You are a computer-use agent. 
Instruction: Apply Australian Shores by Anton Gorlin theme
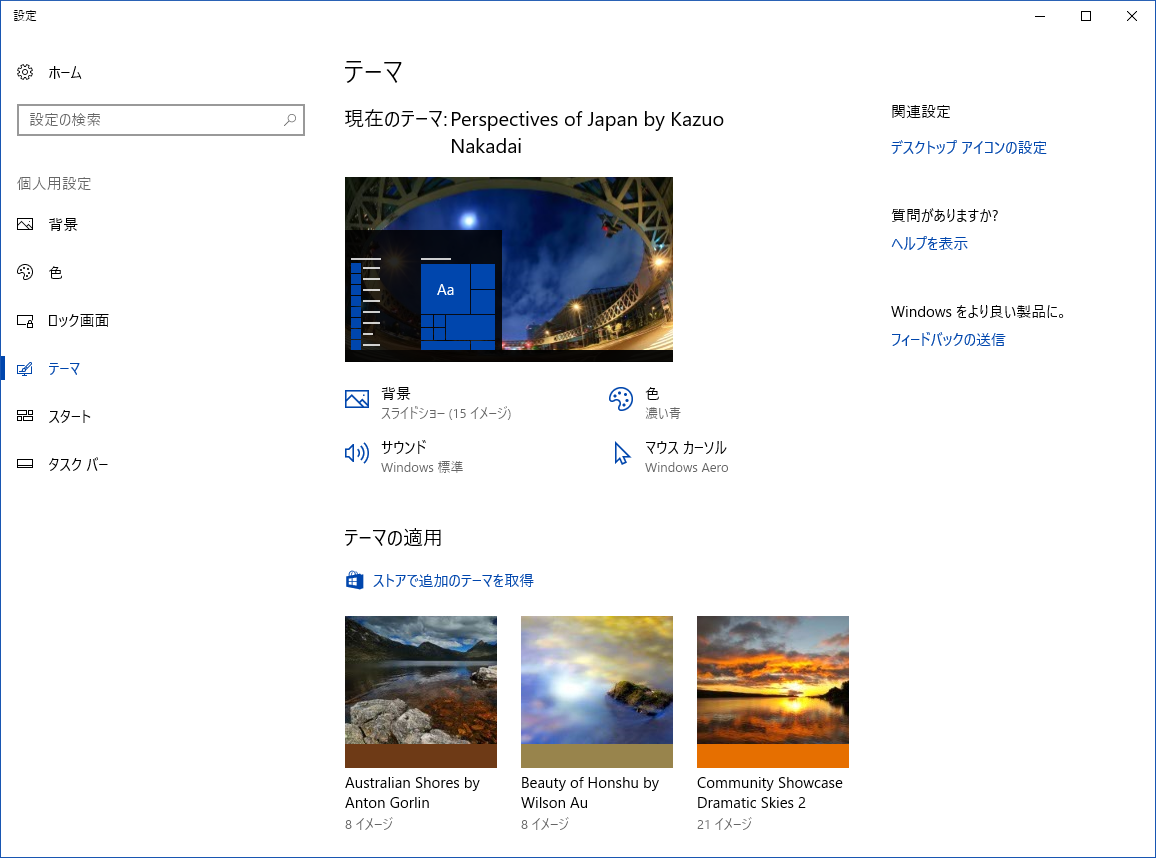click(421, 691)
